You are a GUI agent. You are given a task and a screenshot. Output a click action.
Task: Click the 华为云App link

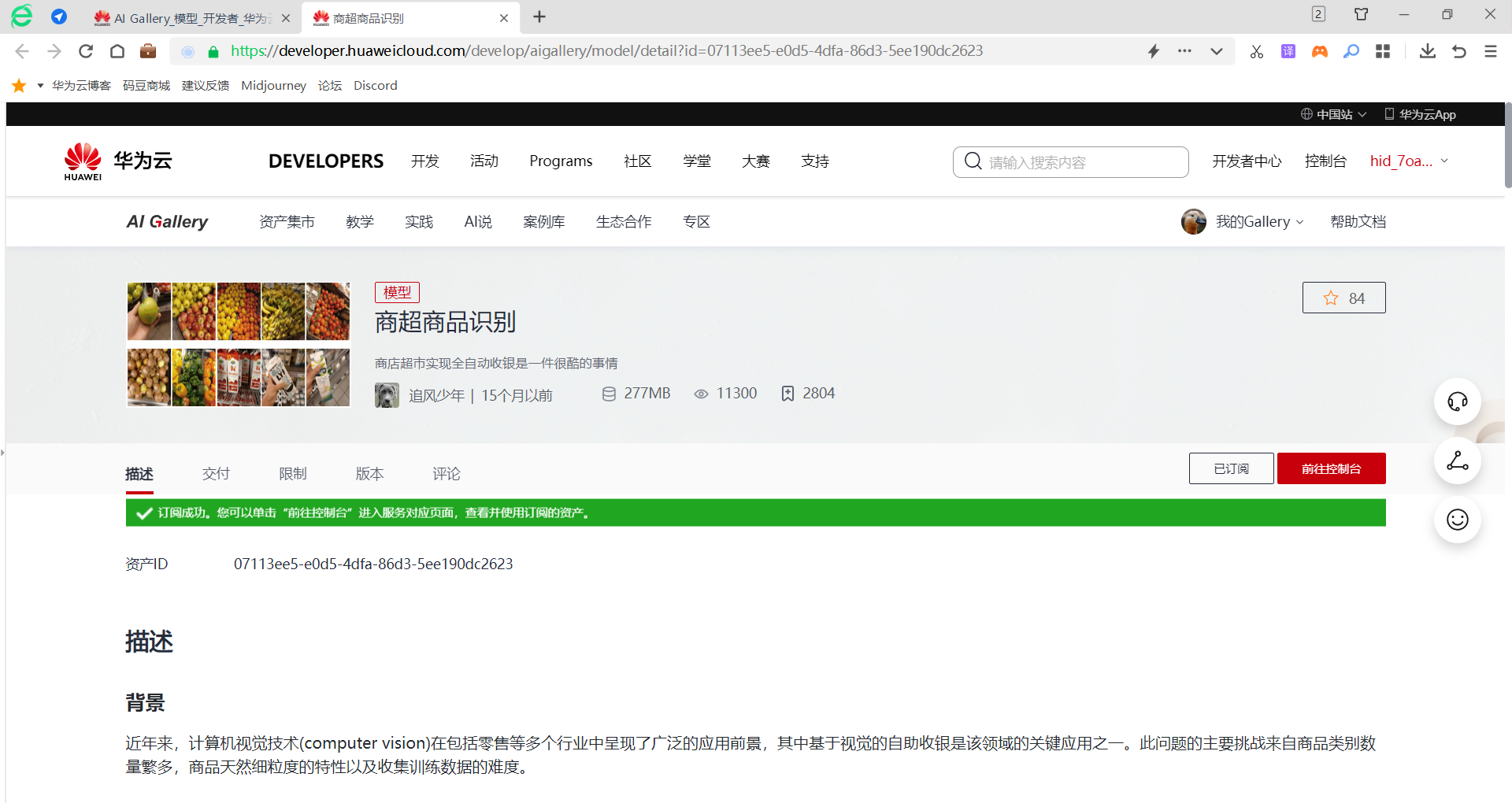[x=1421, y=114]
